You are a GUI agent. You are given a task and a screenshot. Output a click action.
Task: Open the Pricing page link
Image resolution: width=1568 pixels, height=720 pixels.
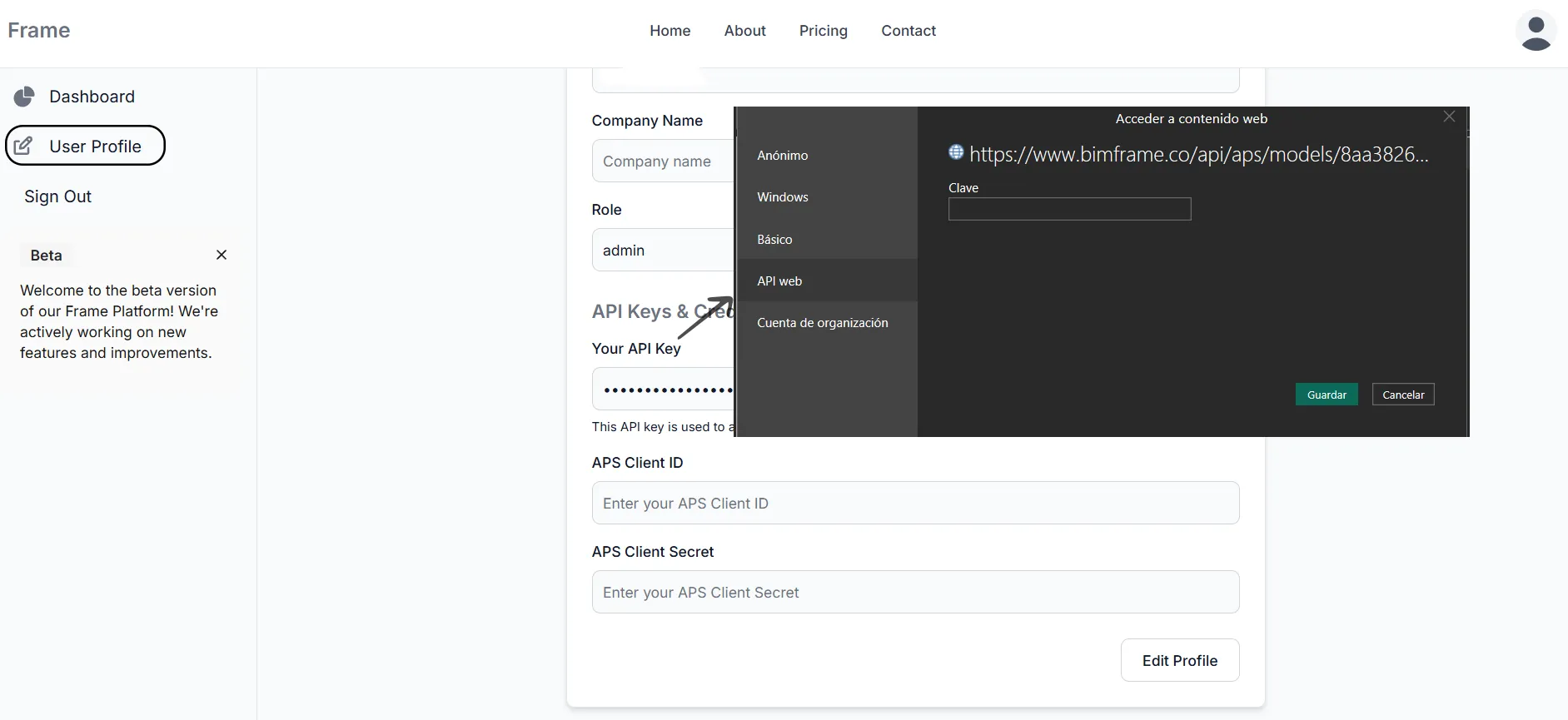(x=824, y=31)
